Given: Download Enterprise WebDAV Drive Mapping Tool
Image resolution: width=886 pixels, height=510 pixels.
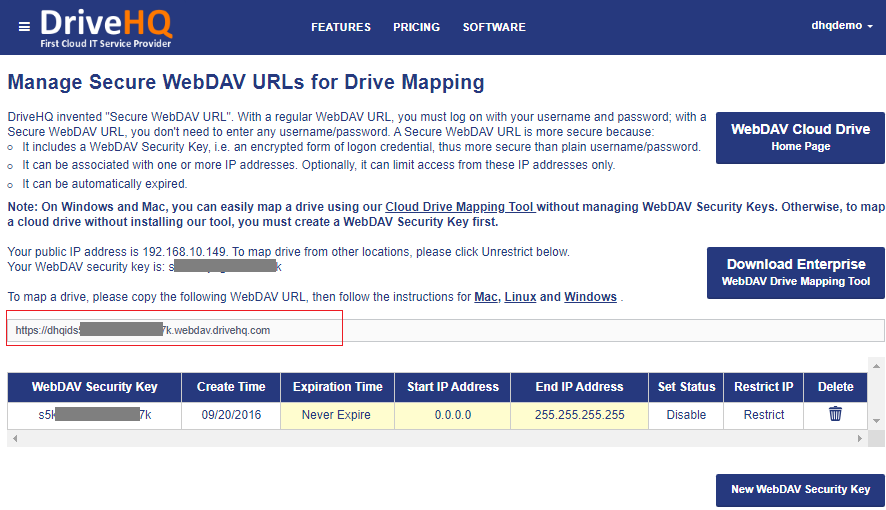Looking at the screenshot, I should (795, 272).
